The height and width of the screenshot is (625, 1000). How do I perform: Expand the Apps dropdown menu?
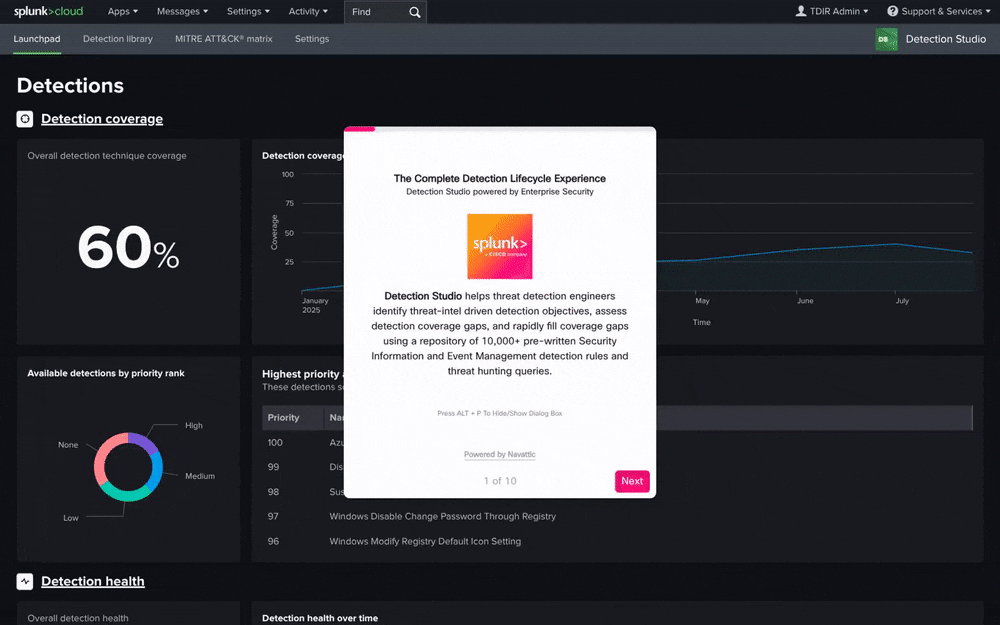pos(122,11)
